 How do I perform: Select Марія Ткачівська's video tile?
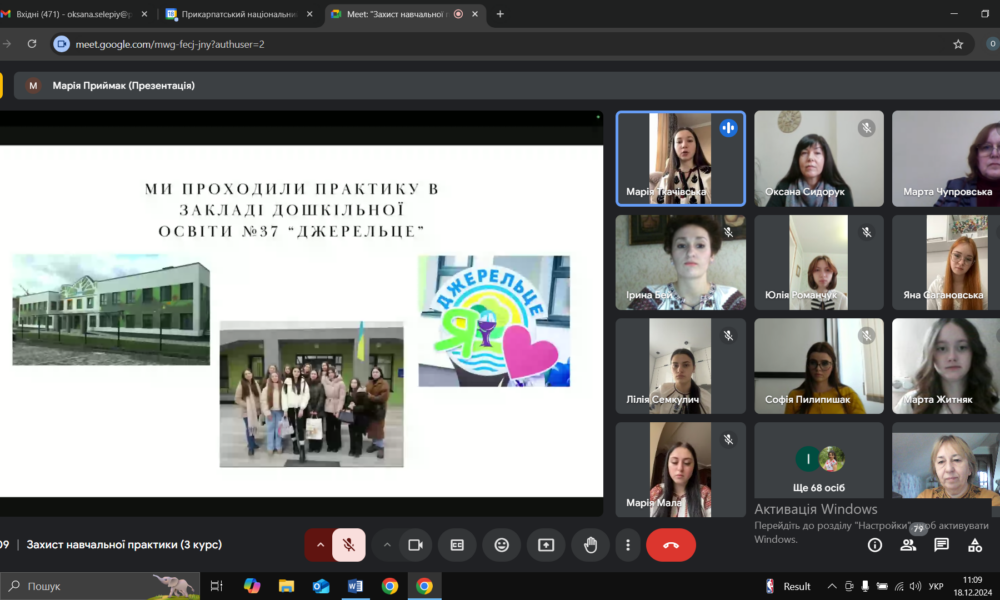680,158
